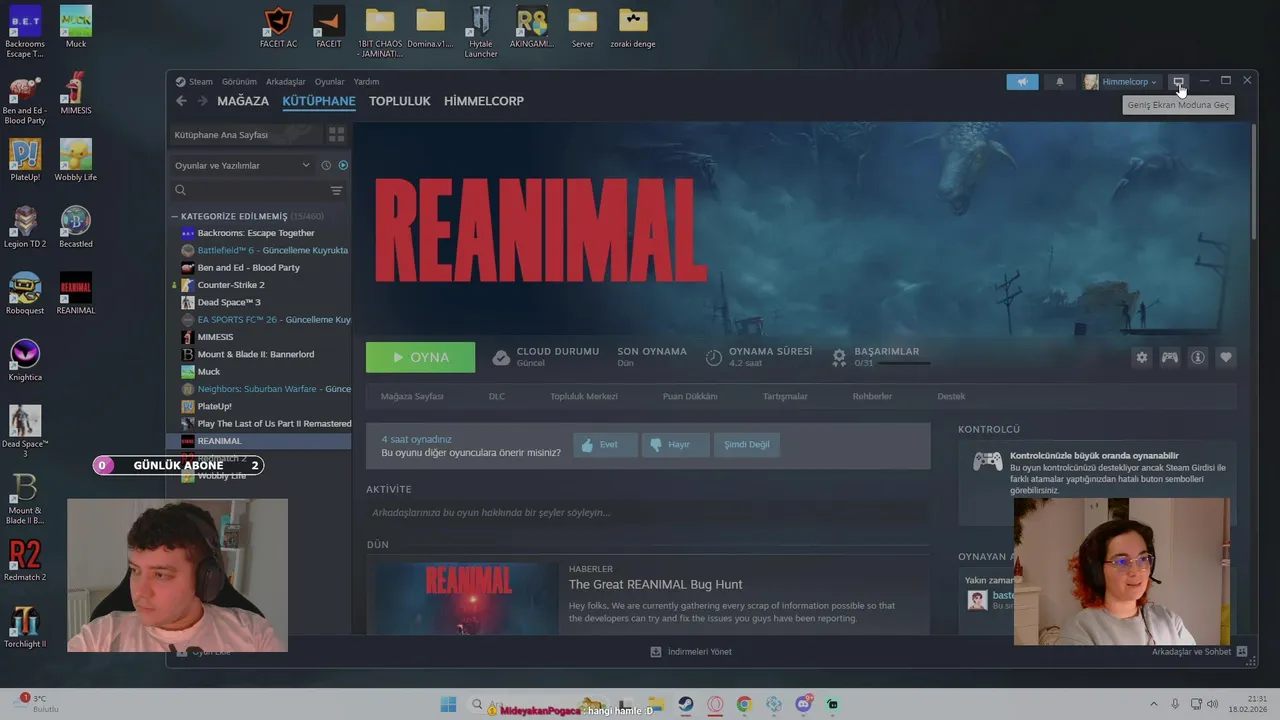Screen dimensions: 1280x720
Task: Switch to the TOPLULUK tab
Action: point(399,101)
